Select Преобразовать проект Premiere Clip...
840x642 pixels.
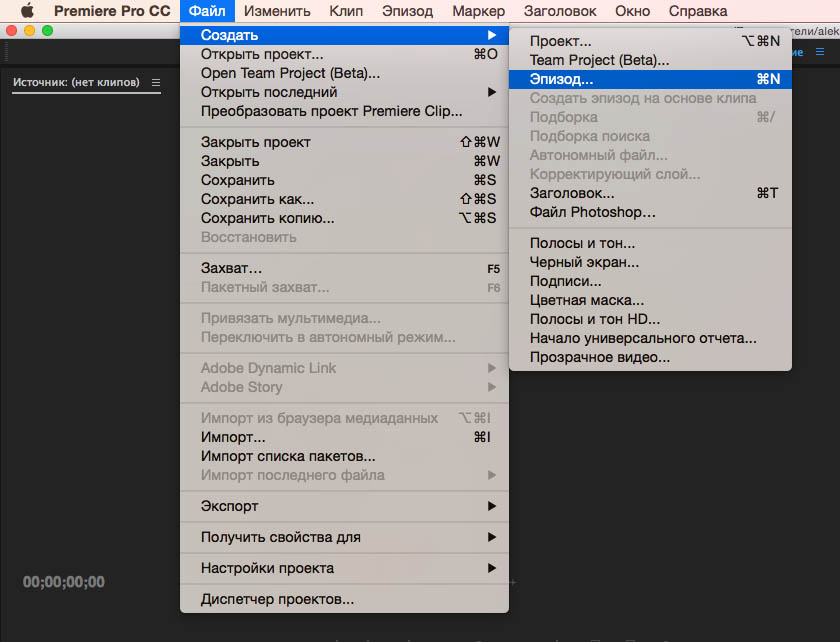344,111
